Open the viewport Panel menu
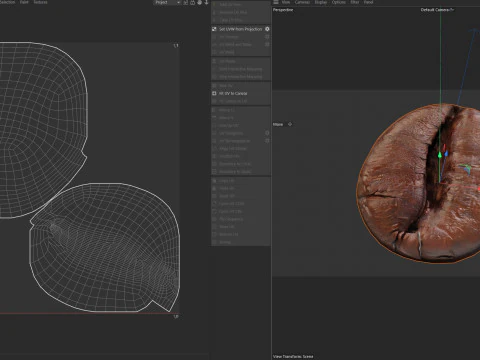480x360 pixels. click(368, 2)
